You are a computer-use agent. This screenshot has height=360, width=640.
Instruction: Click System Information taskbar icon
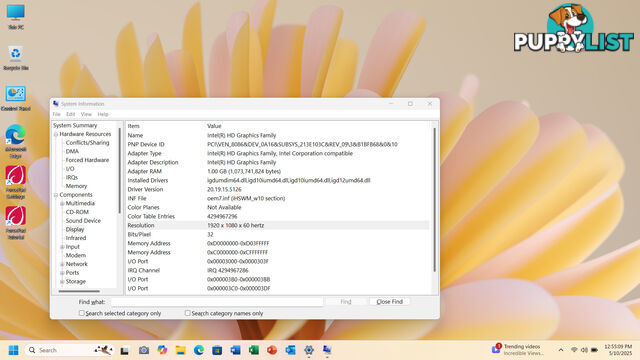[x=327, y=350]
